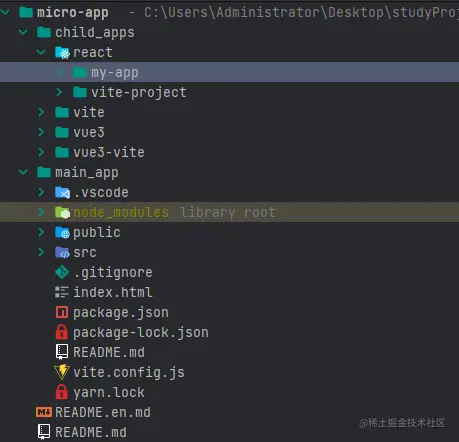This screenshot has height=442, width=459.
Task: Expand the src folder arrow
Action: 41,252
